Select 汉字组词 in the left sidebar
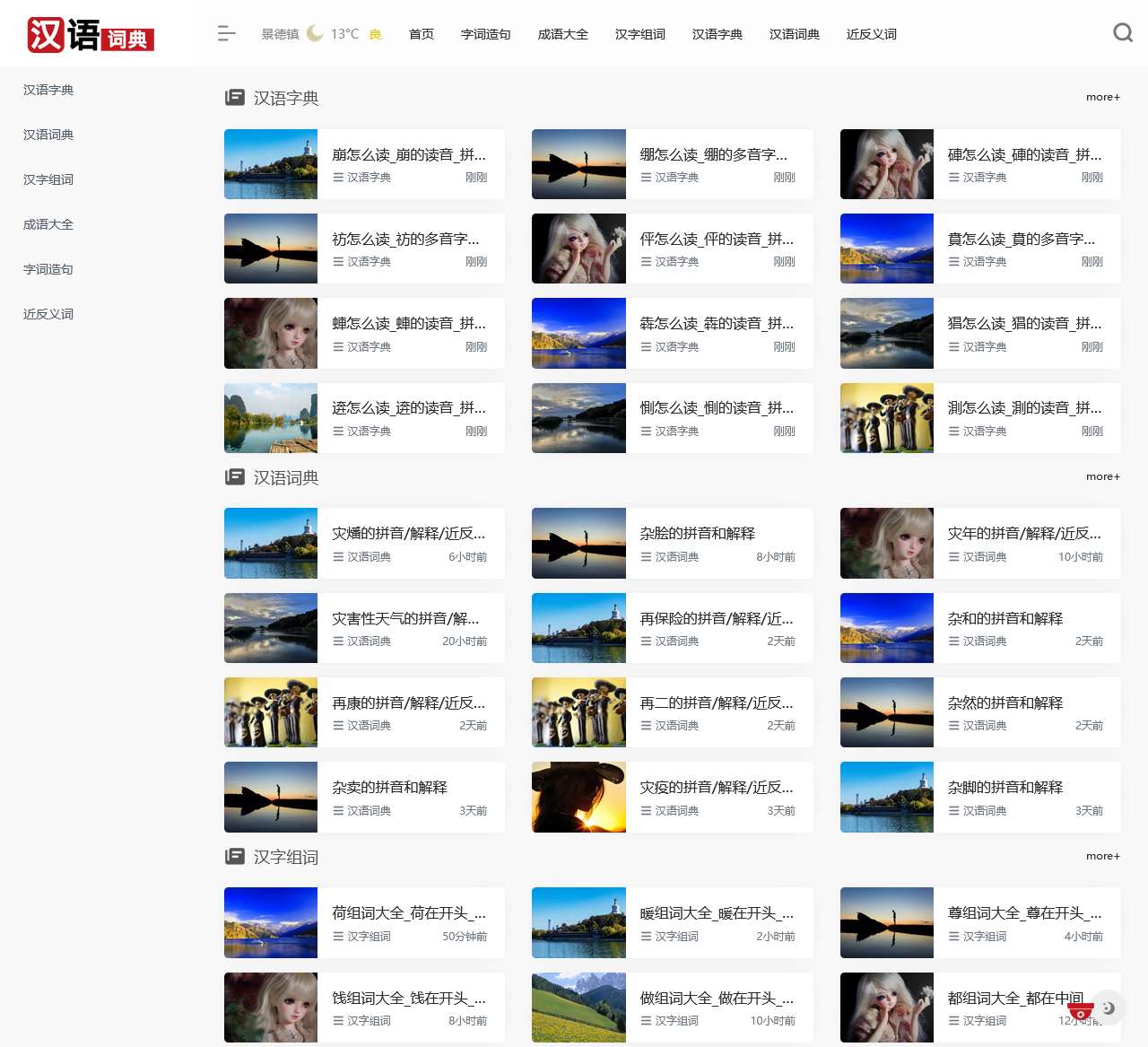The height and width of the screenshot is (1047, 1148). (48, 179)
